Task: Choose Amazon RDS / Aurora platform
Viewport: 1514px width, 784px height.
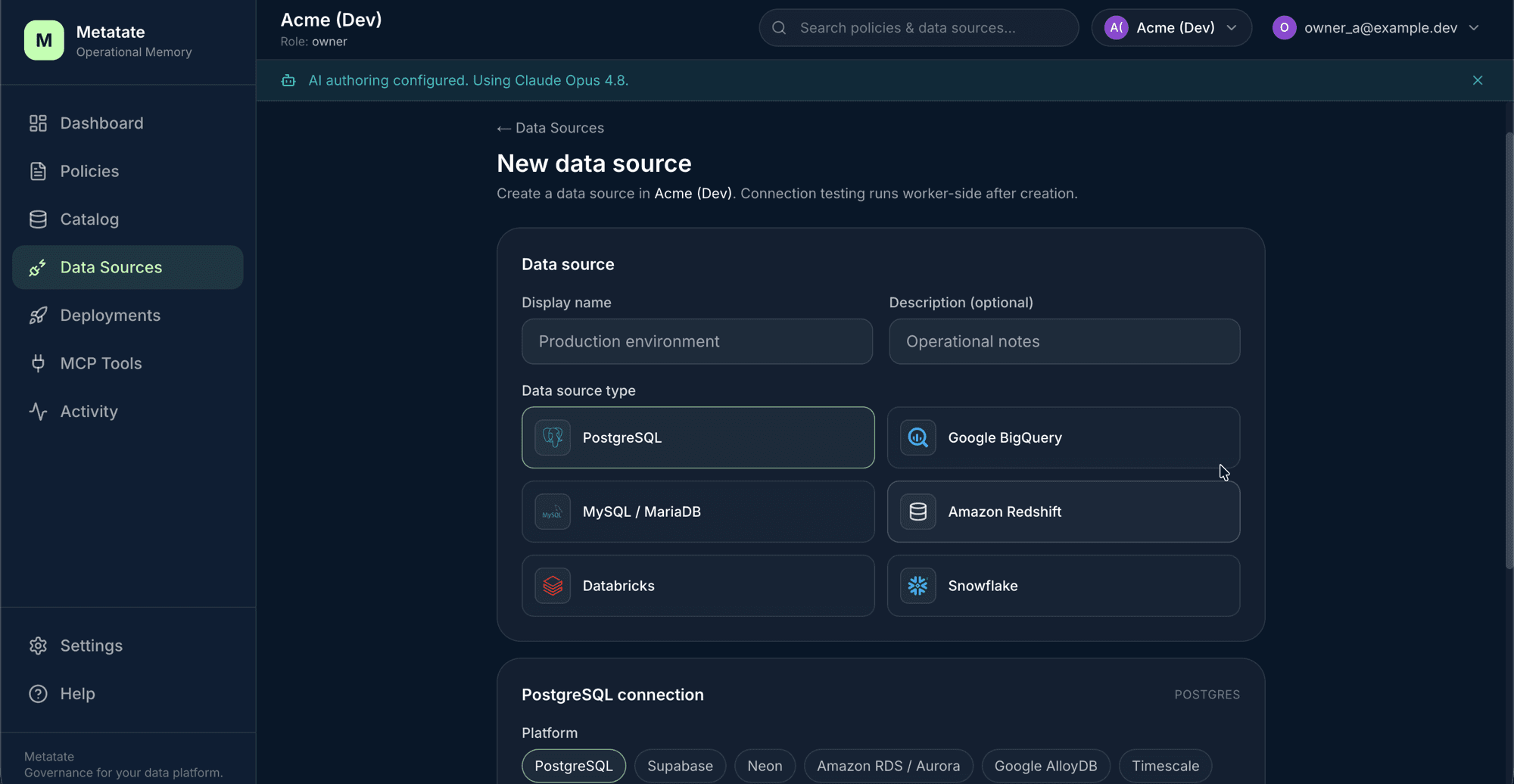Action: (888, 766)
